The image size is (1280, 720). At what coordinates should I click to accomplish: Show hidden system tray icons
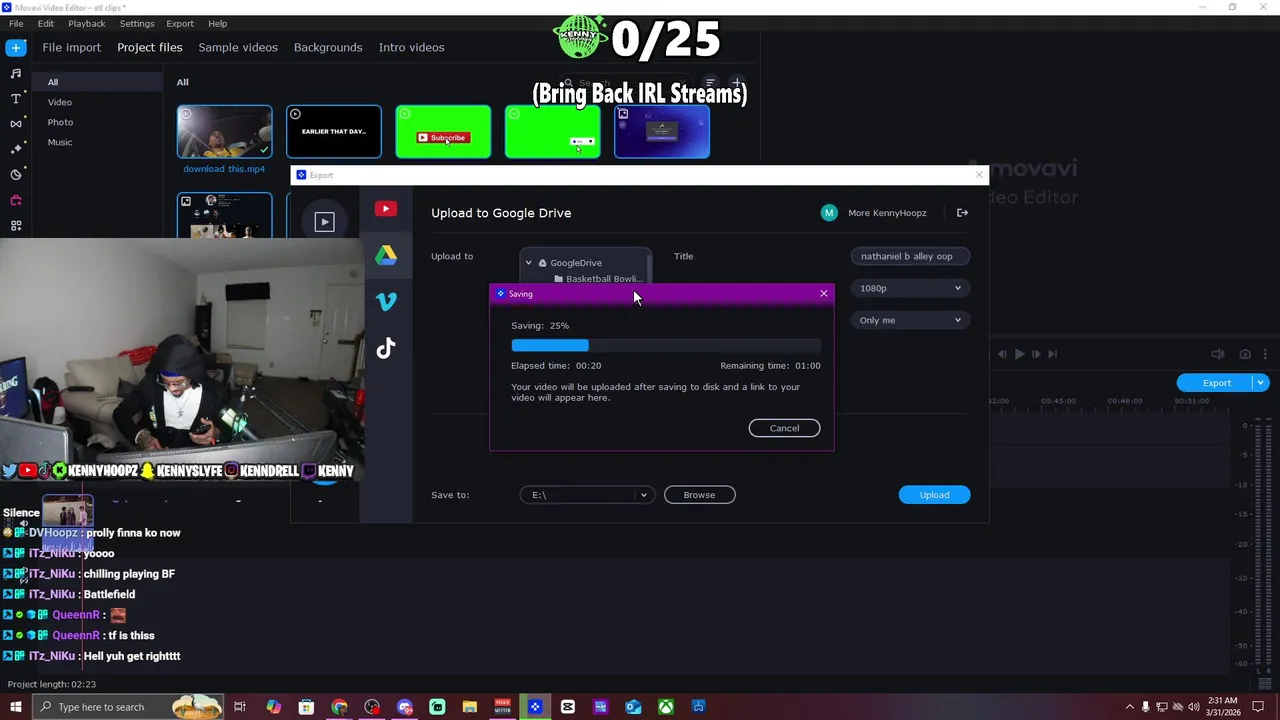pos(1130,707)
